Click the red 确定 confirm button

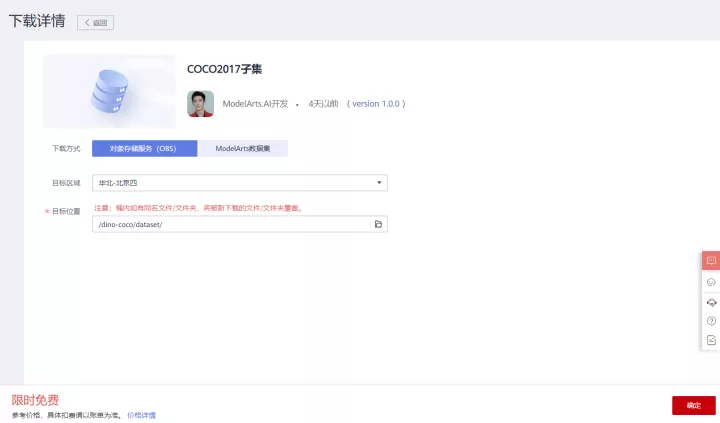[693, 405]
